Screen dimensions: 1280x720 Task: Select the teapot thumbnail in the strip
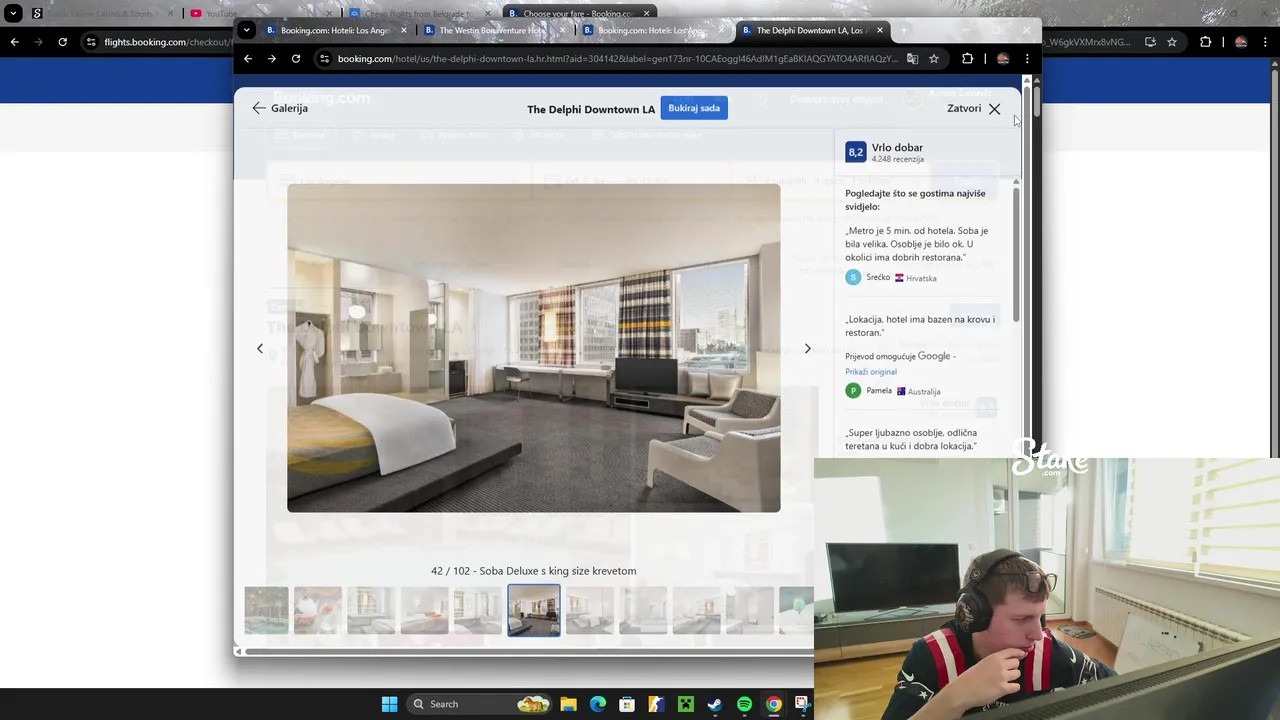(x=318, y=610)
